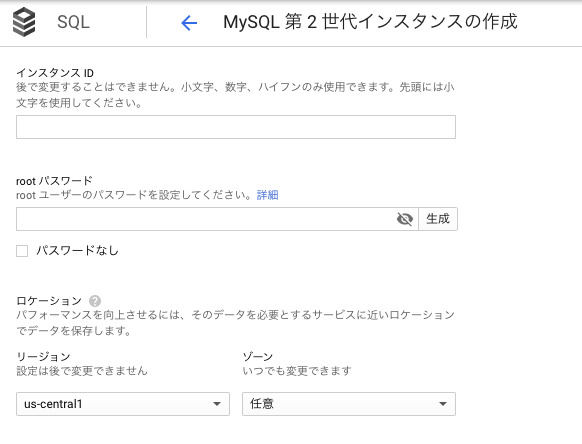Open the ゾーン 任意 dropdown

pos(349,404)
